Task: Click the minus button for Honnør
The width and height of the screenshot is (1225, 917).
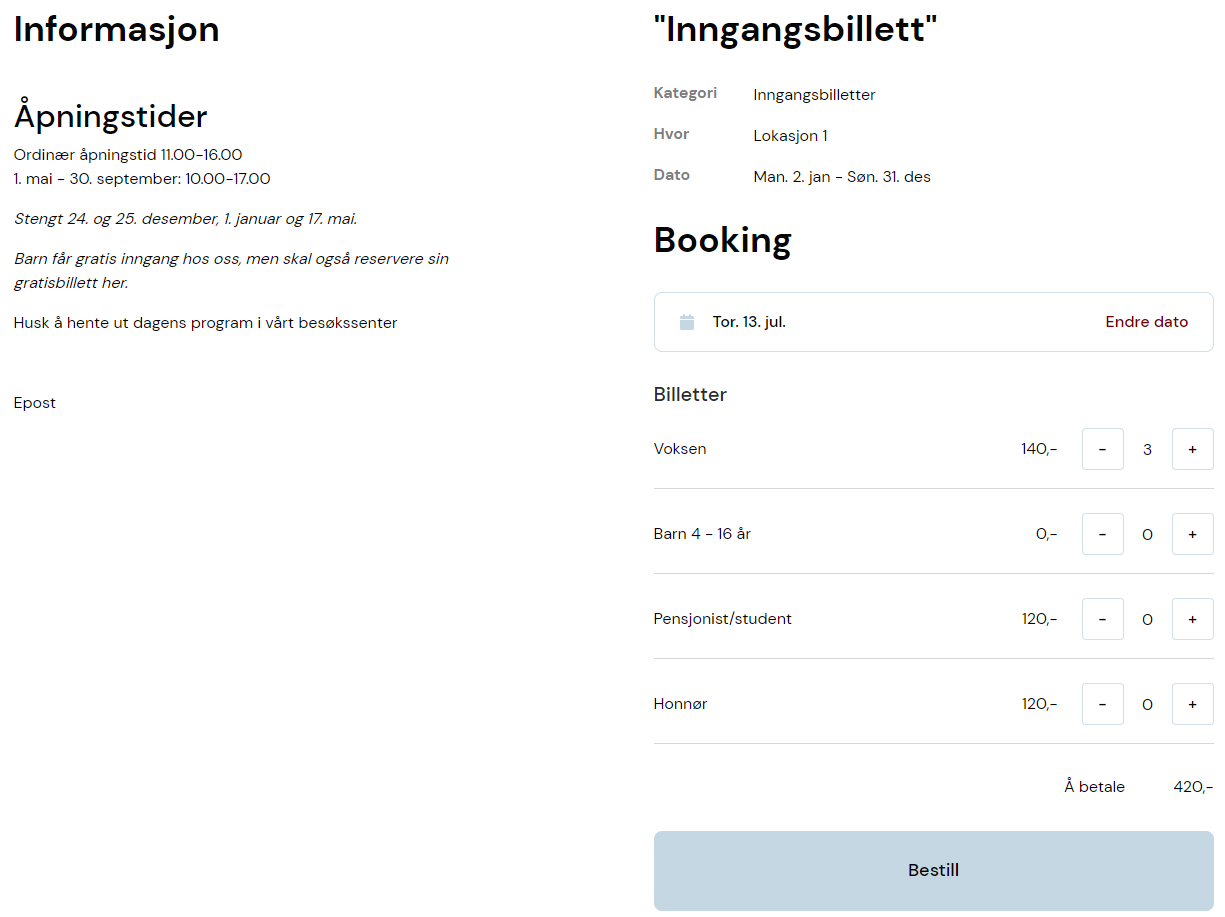Action: point(1103,704)
